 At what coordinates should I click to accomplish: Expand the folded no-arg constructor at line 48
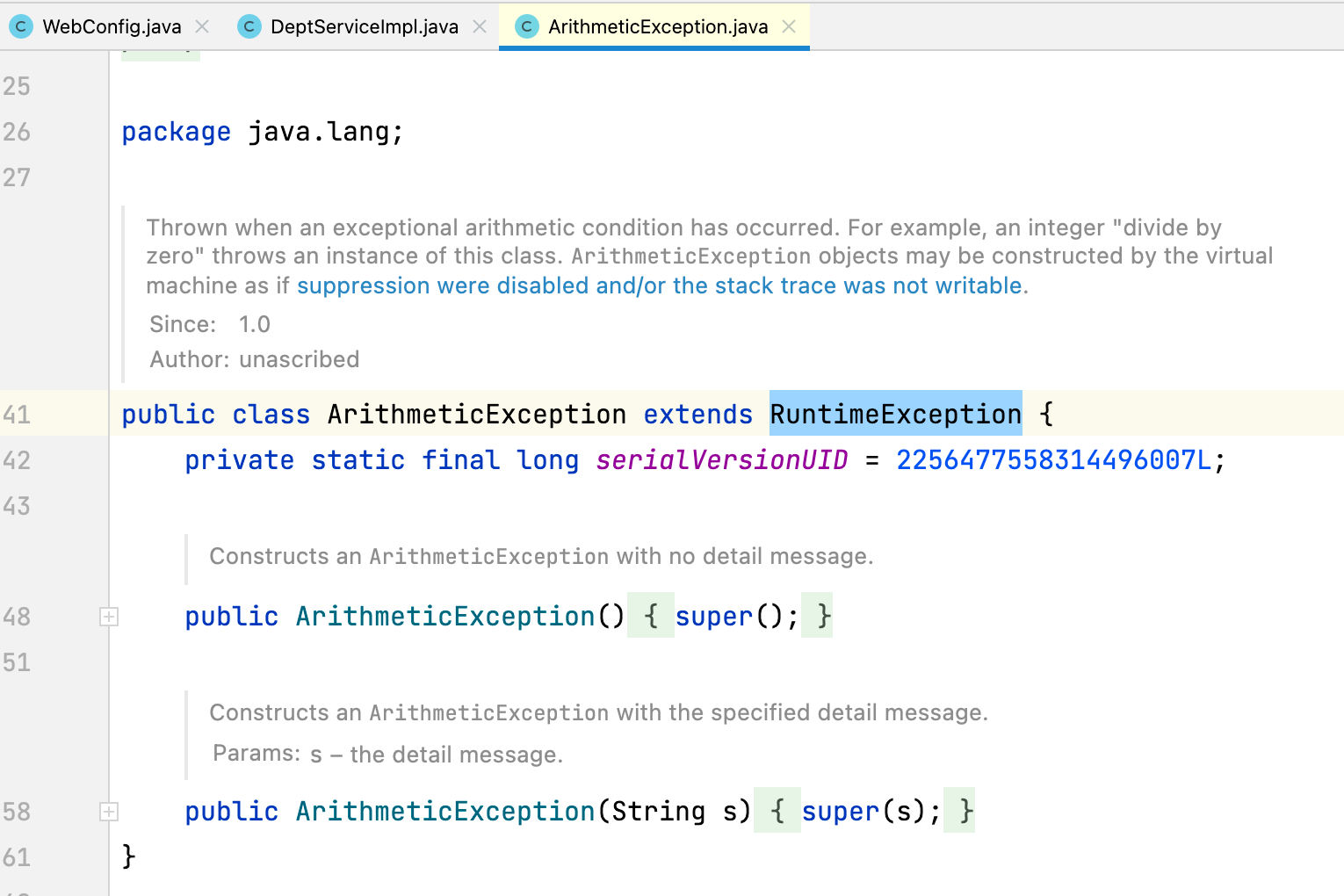coord(109,617)
